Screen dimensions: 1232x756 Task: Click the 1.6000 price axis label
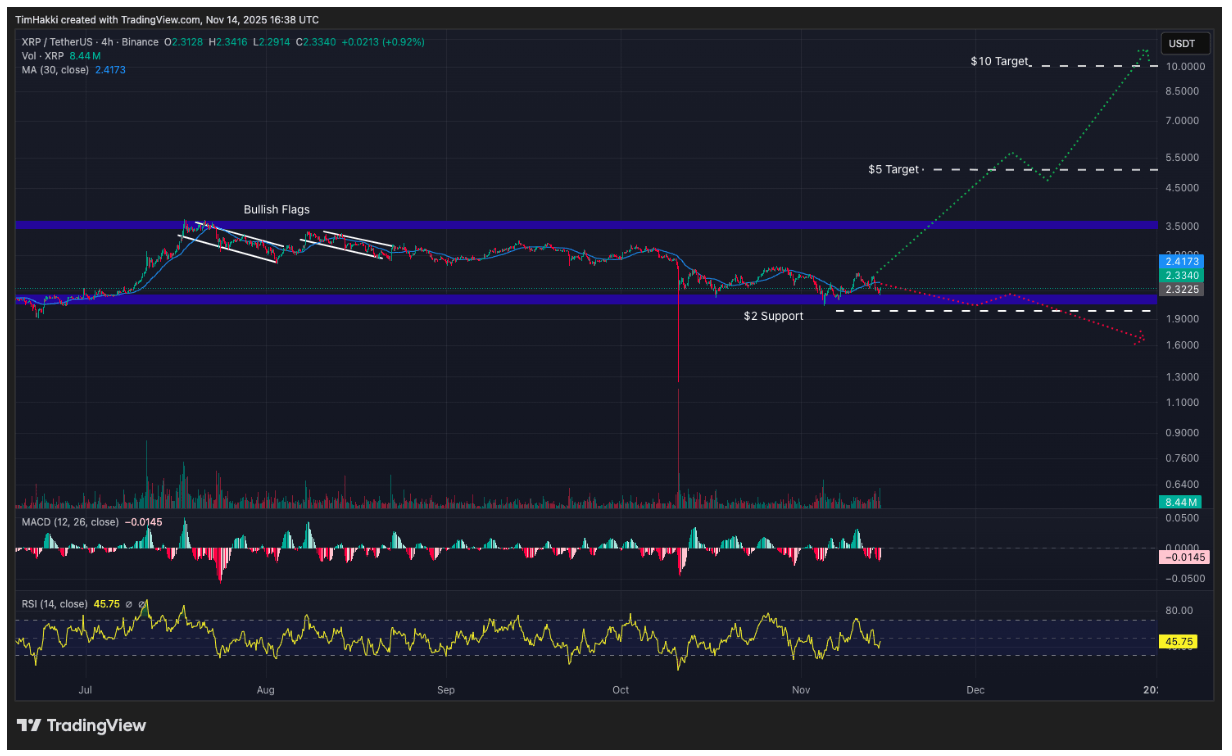pyautogui.click(x=1181, y=345)
